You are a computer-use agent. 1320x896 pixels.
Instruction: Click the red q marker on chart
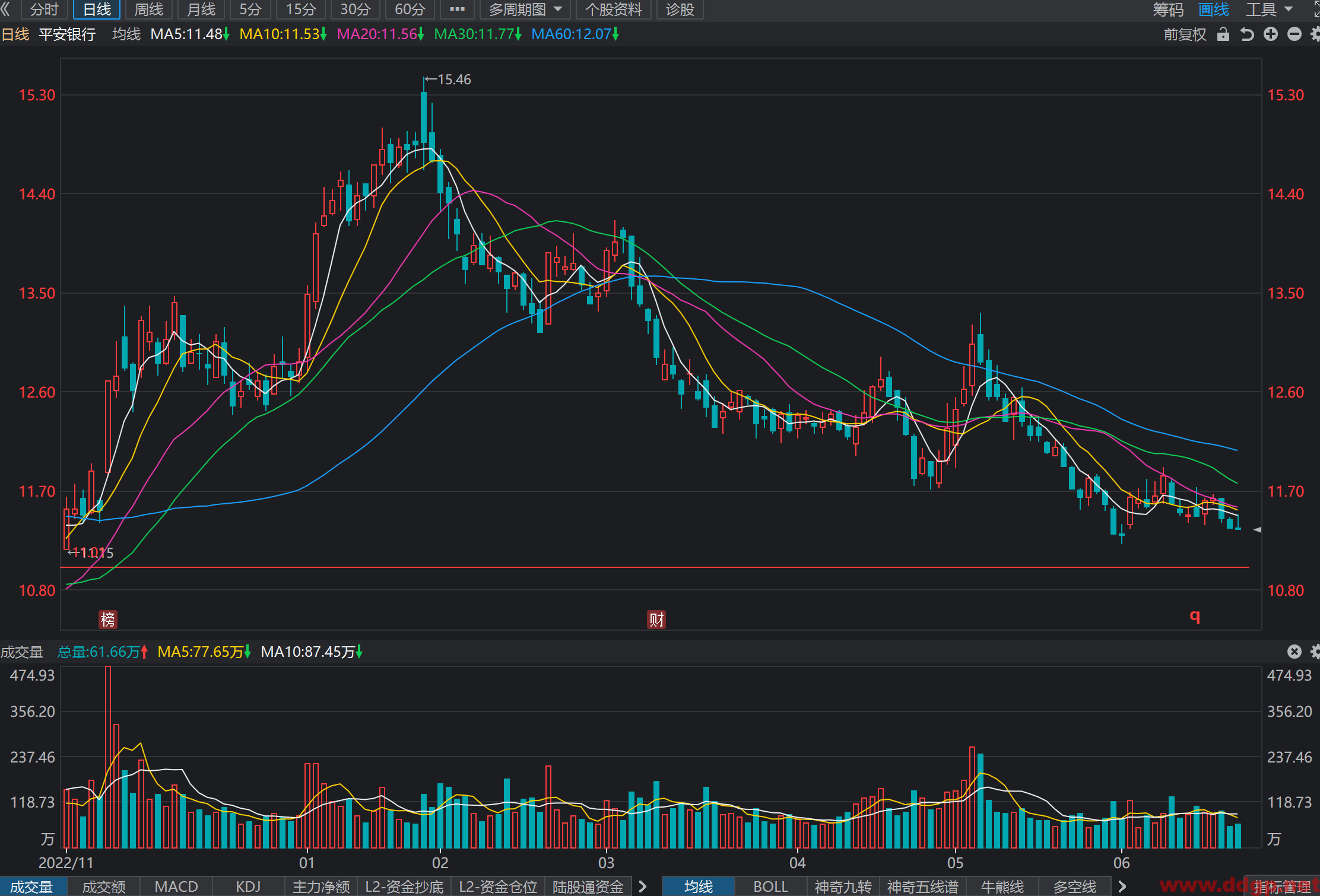tap(1195, 617)
